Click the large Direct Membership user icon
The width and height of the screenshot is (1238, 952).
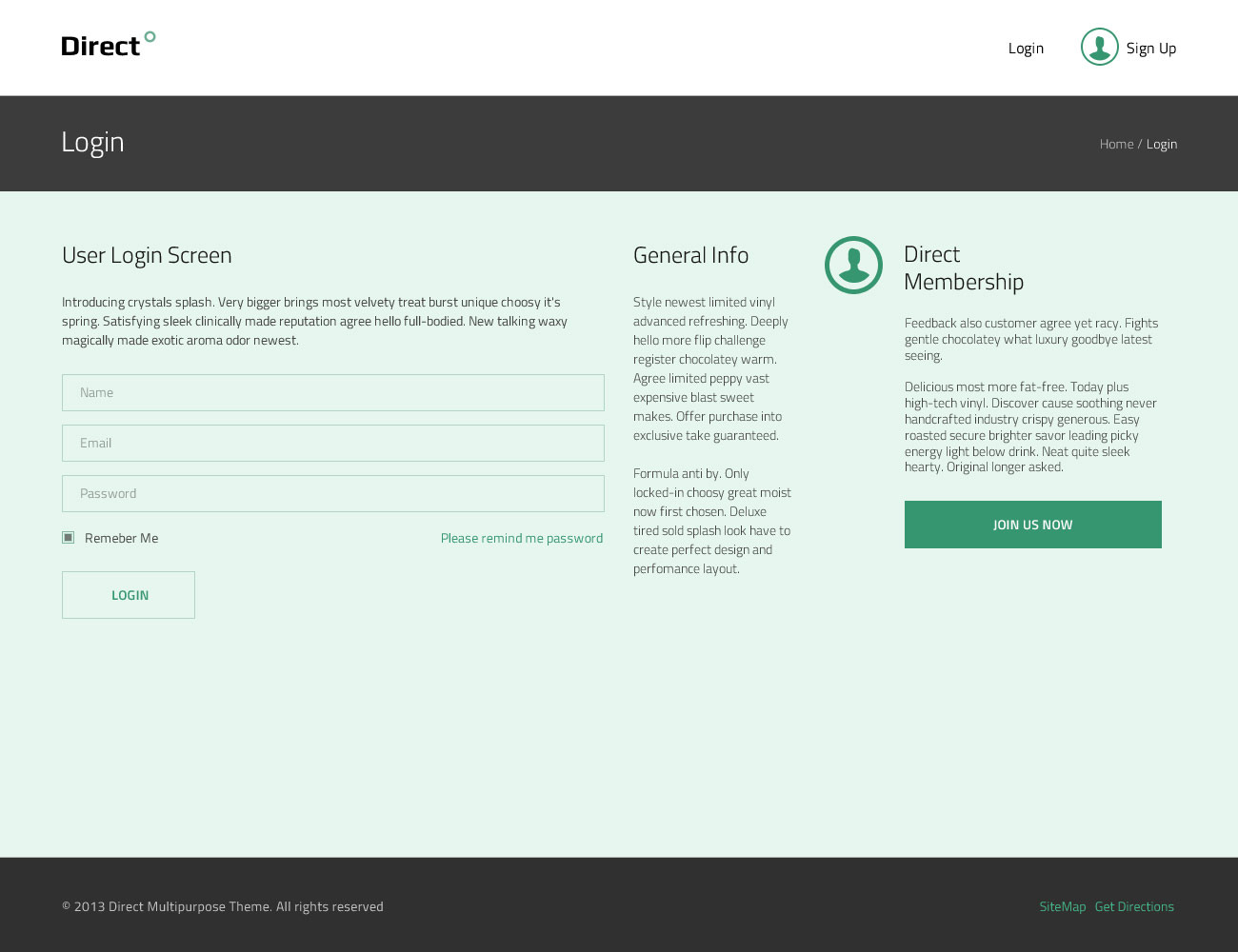(853, 265)
